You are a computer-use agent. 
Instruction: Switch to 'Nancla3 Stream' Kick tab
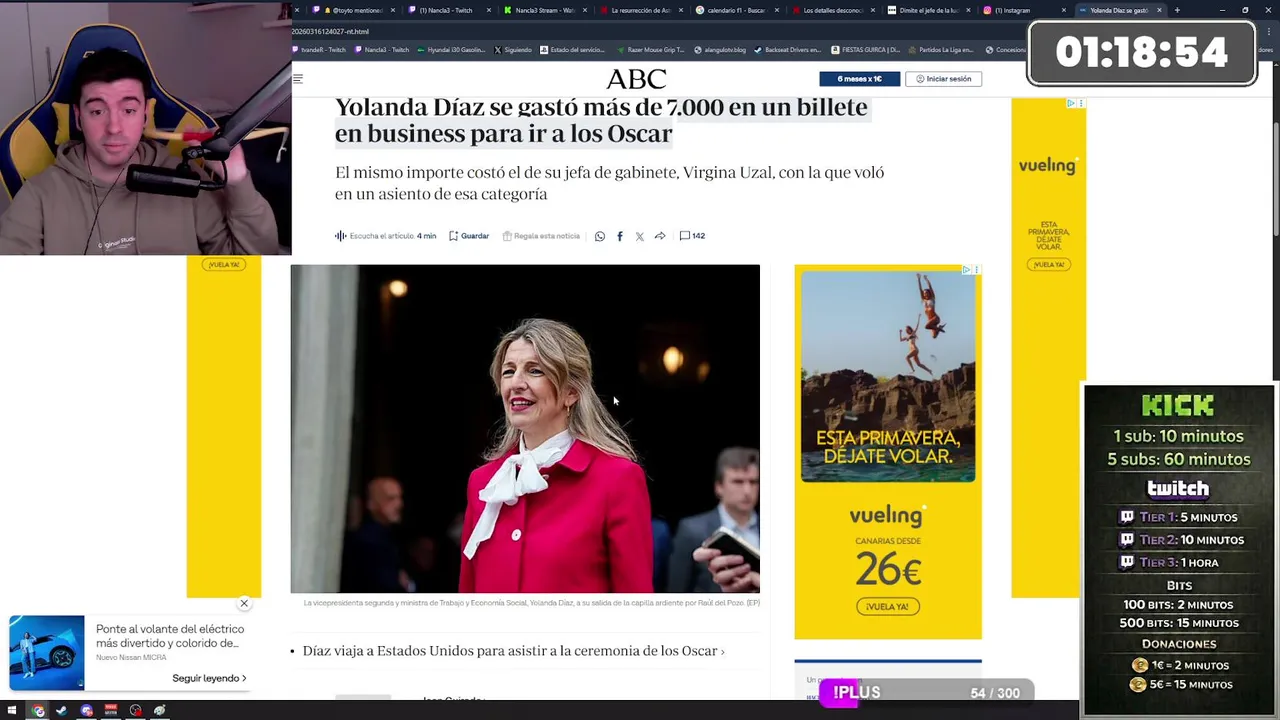[542, 10]
